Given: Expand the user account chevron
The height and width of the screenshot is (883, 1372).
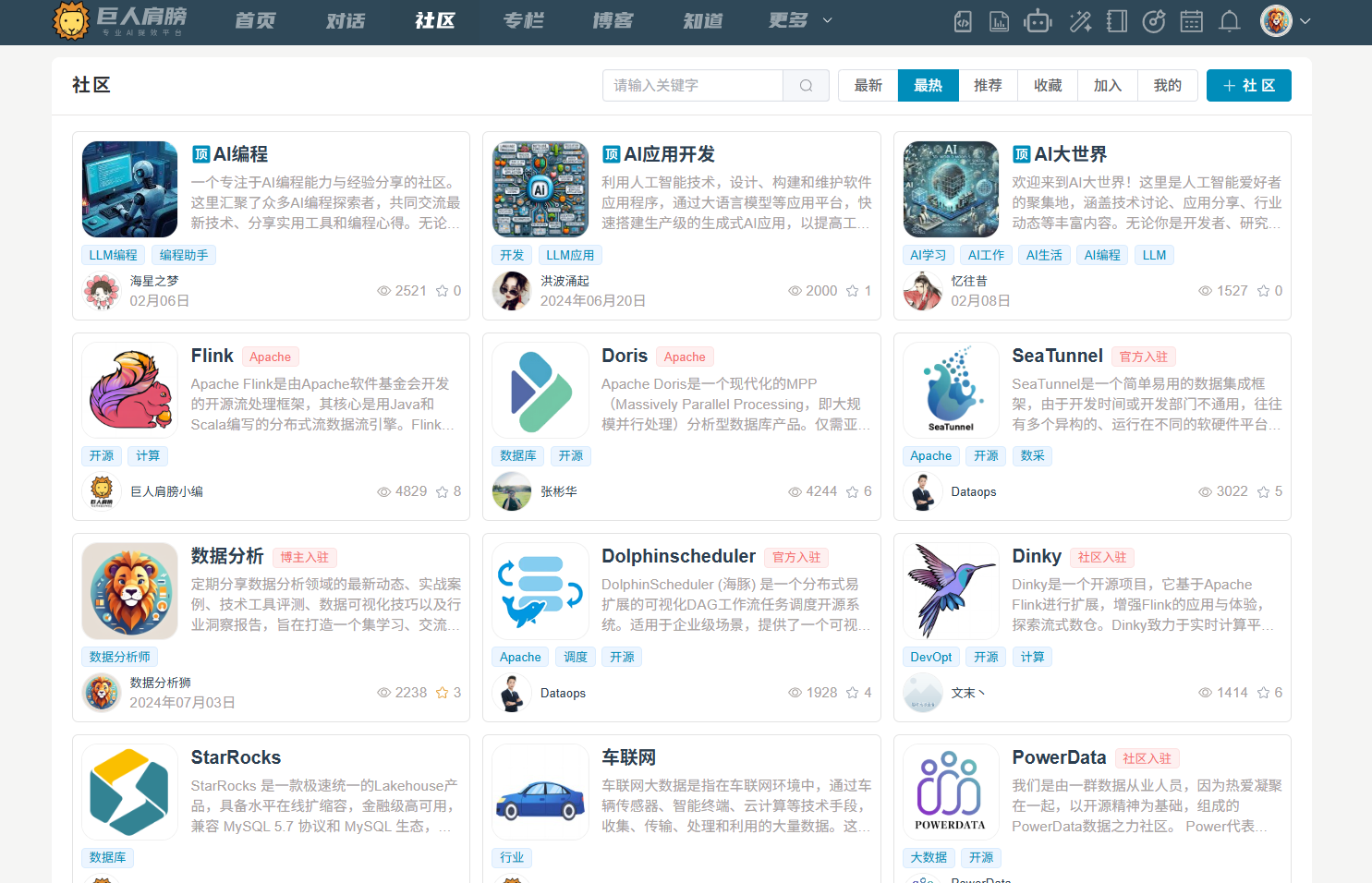Looking at the screenshot, I should [1305, 21].
